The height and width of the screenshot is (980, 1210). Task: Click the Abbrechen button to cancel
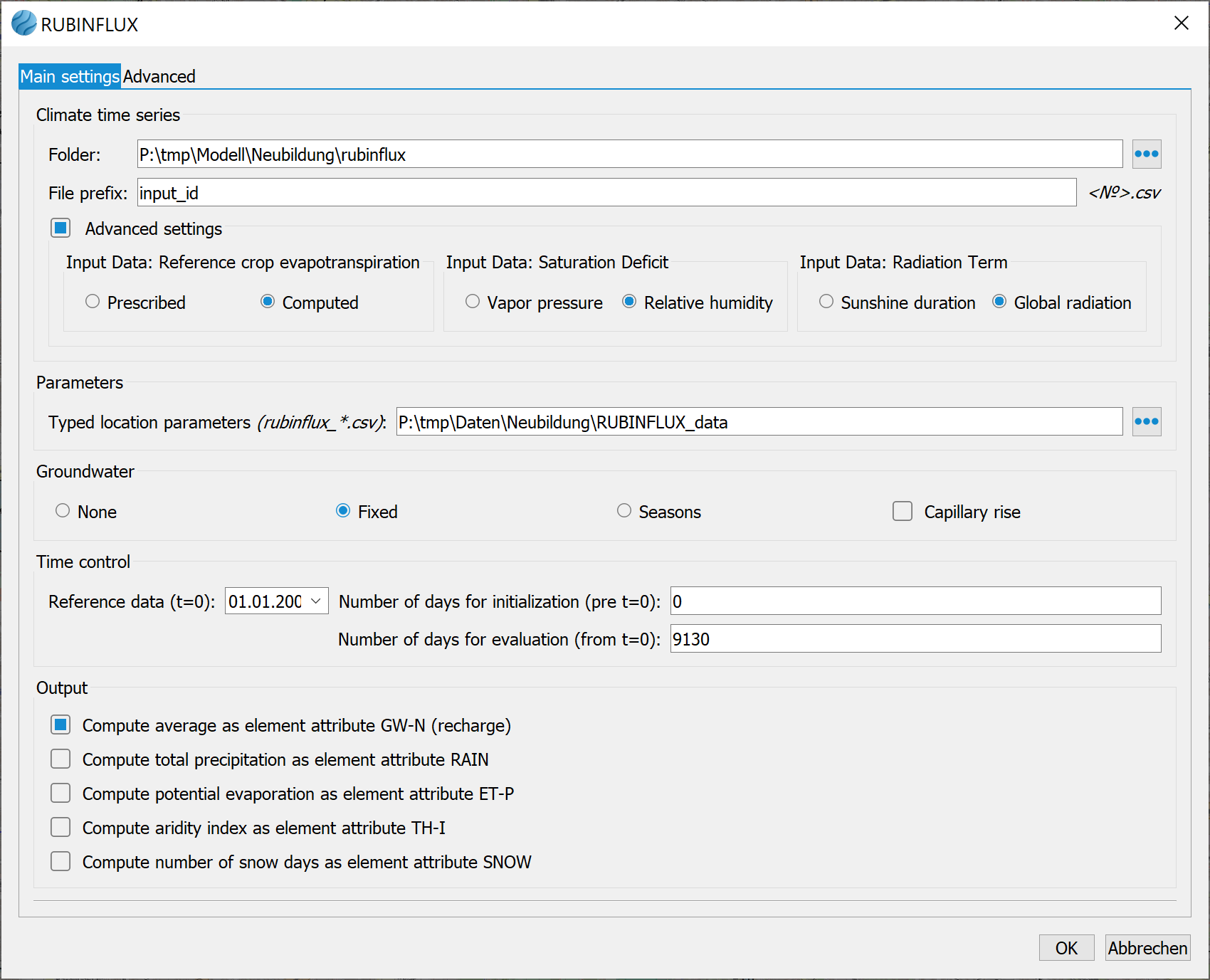1147,948
